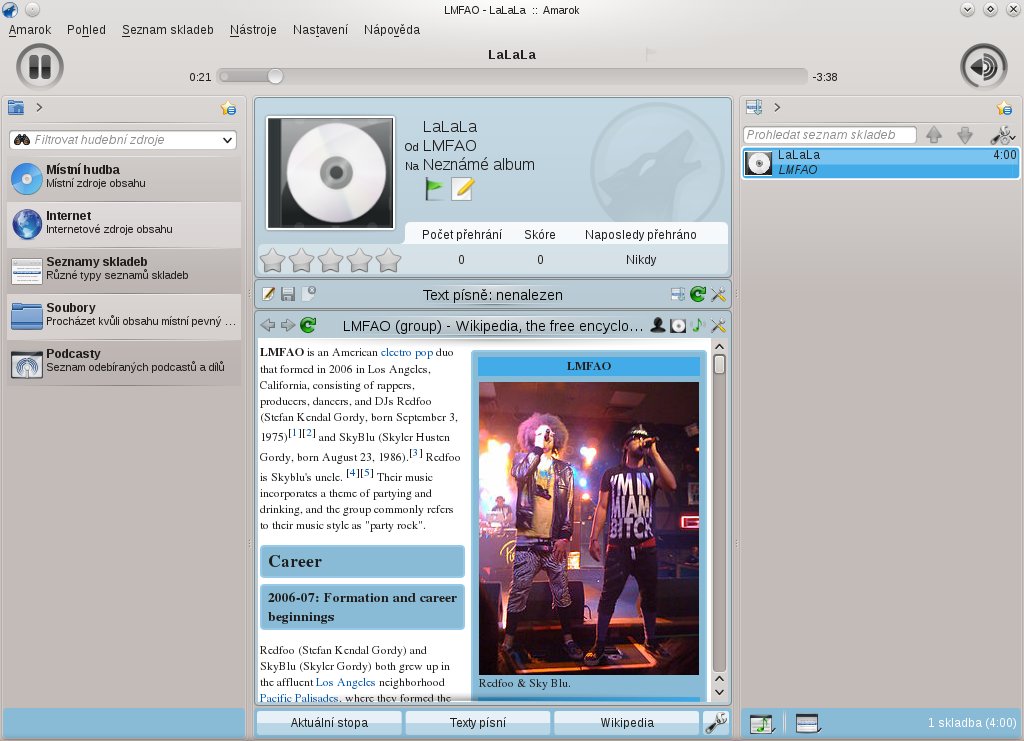Screen dimensions: 1024x741
Task: Rate the track two stars
Action: 302,260
